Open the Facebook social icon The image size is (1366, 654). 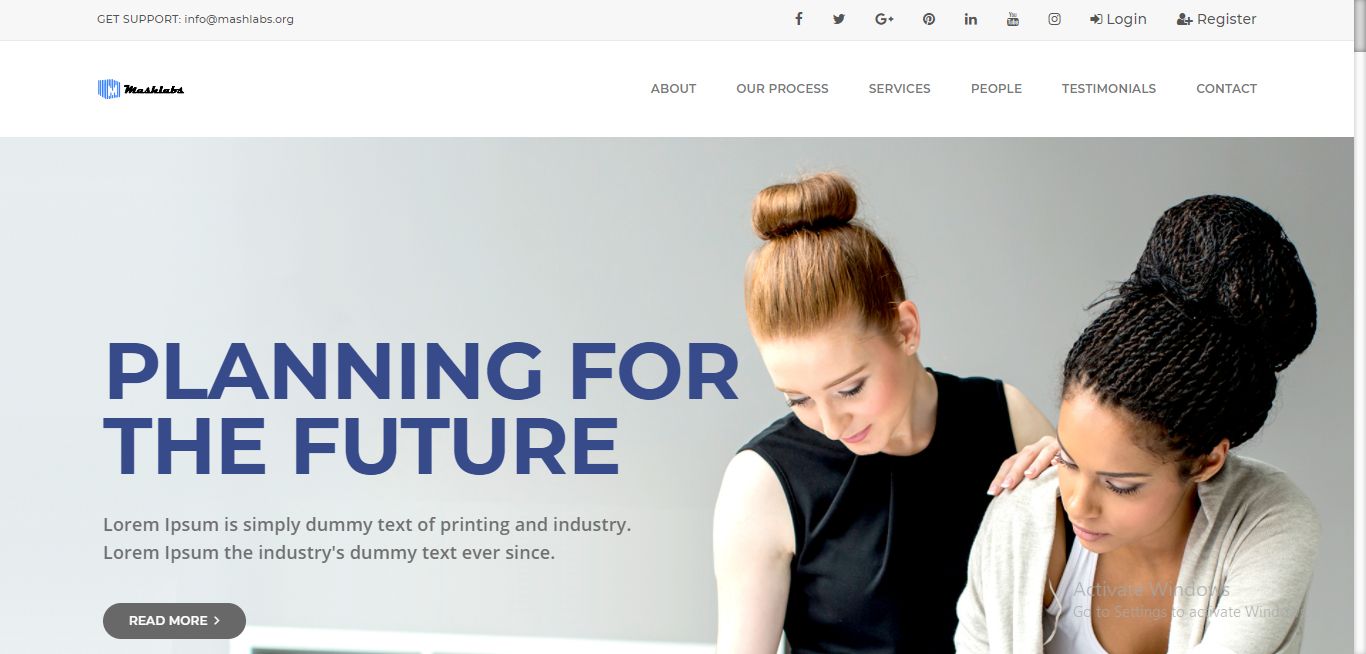tap(798, 19)
